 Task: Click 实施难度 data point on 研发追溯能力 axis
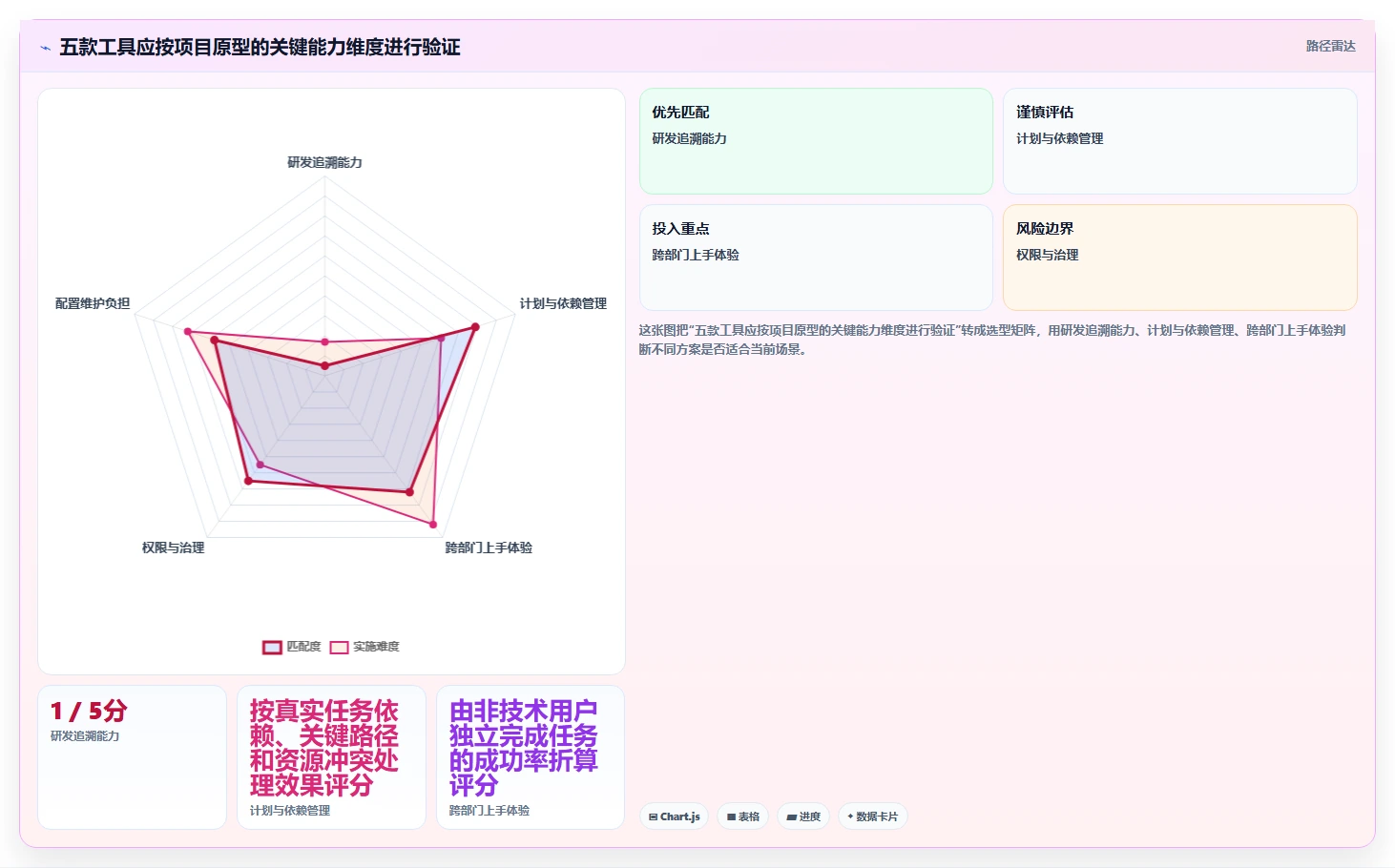click(324, 341)
